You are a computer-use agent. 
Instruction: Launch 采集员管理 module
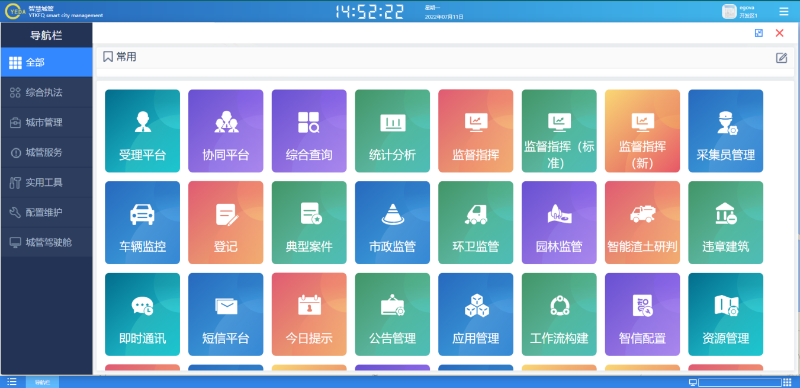726,131
